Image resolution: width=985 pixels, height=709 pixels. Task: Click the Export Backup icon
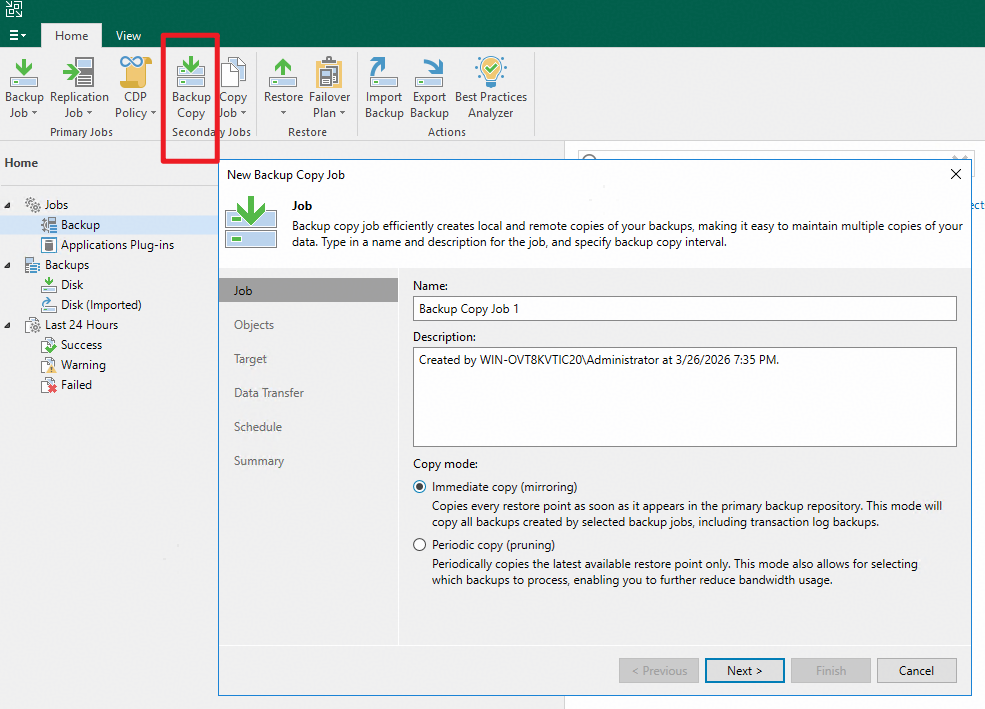pos(430,74)
